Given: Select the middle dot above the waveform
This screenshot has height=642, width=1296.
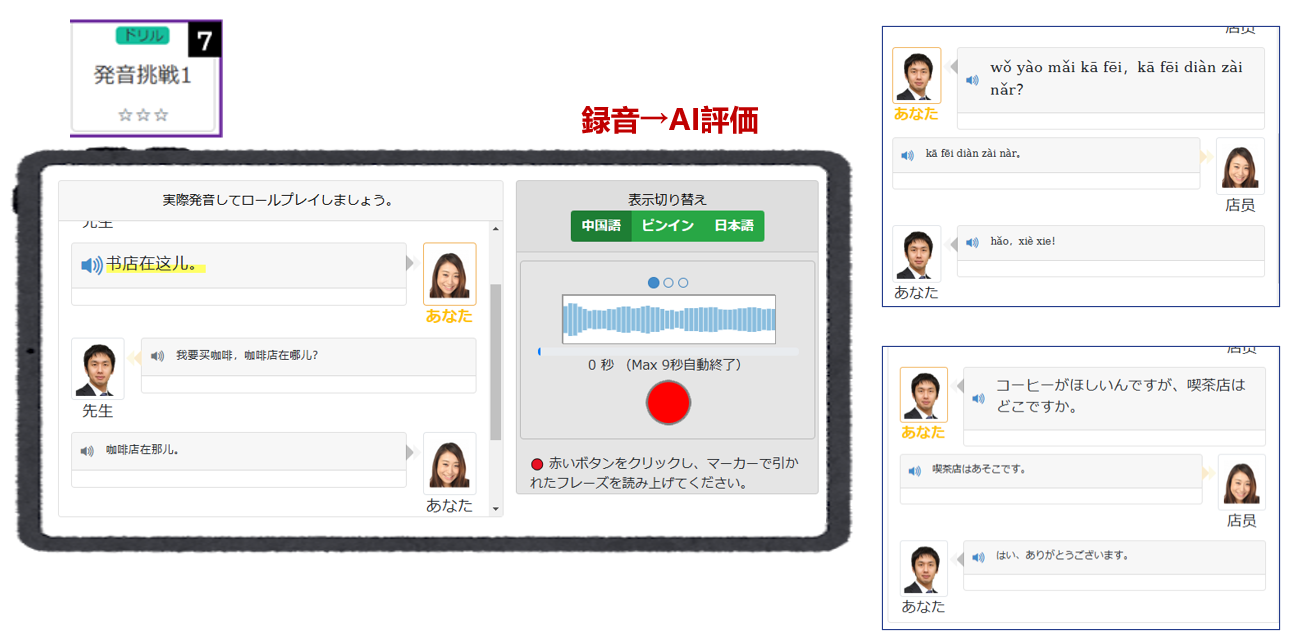Looking at the screenshot, I should tap(669, 283).
